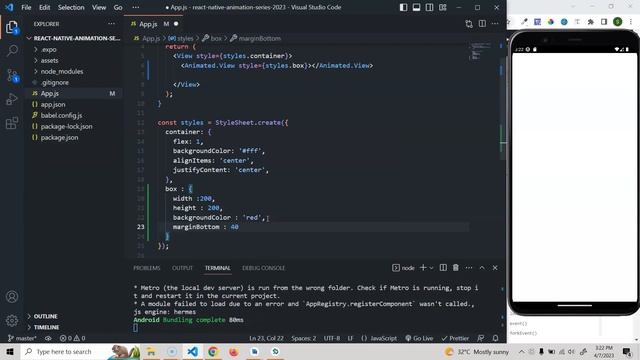Screen dimensions: 640x360
Task: Click Ln 23, Col 22 status
Action: click(x=266, y=338)
